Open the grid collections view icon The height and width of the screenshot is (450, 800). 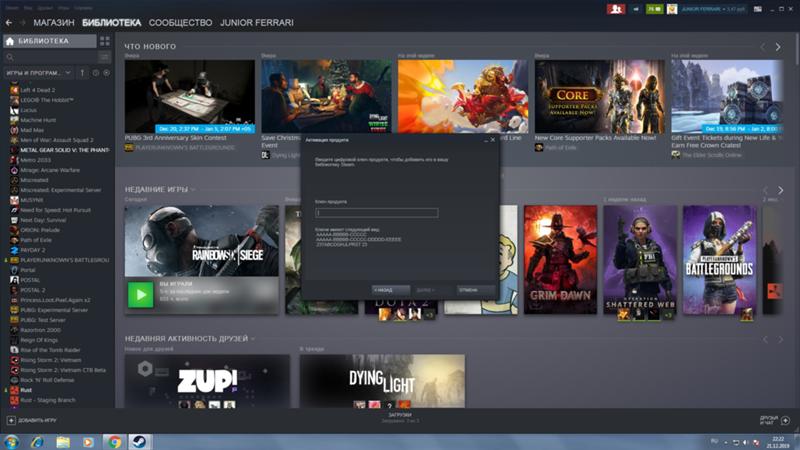pyautogui.click(x=105, y=41)
